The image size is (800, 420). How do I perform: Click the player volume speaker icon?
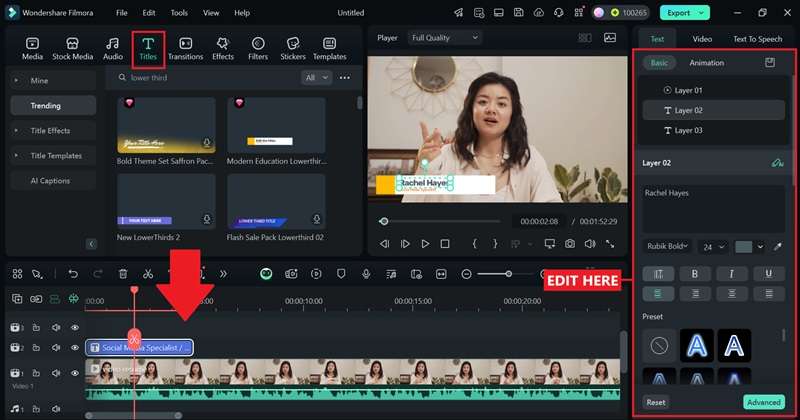[590, 244]
